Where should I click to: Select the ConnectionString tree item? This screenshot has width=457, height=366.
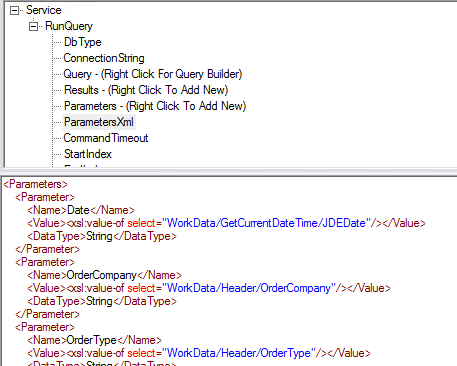104,58
